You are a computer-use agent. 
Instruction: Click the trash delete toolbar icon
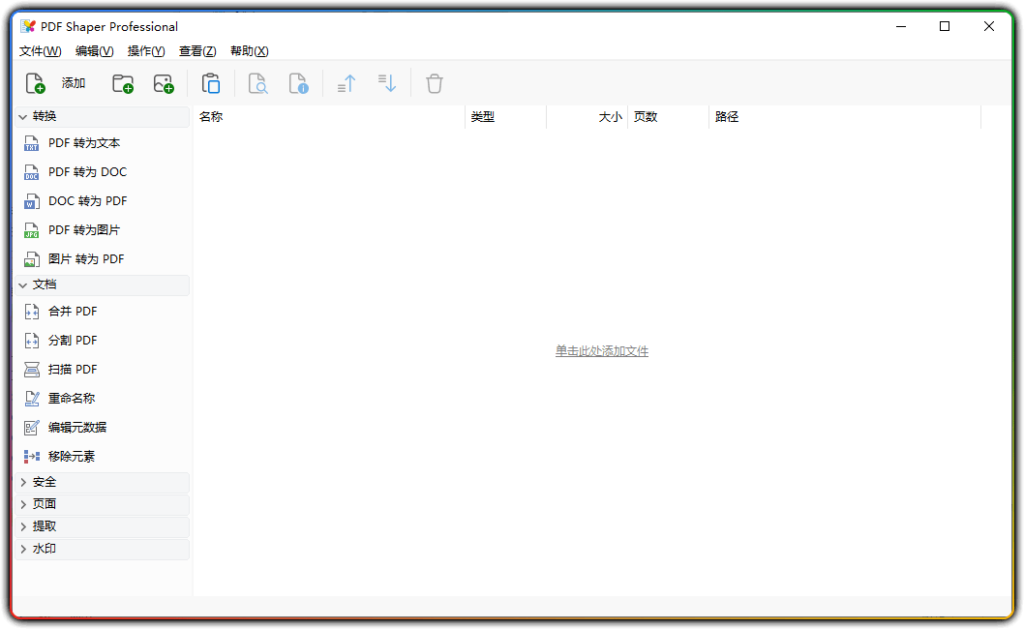click(434, 84)
